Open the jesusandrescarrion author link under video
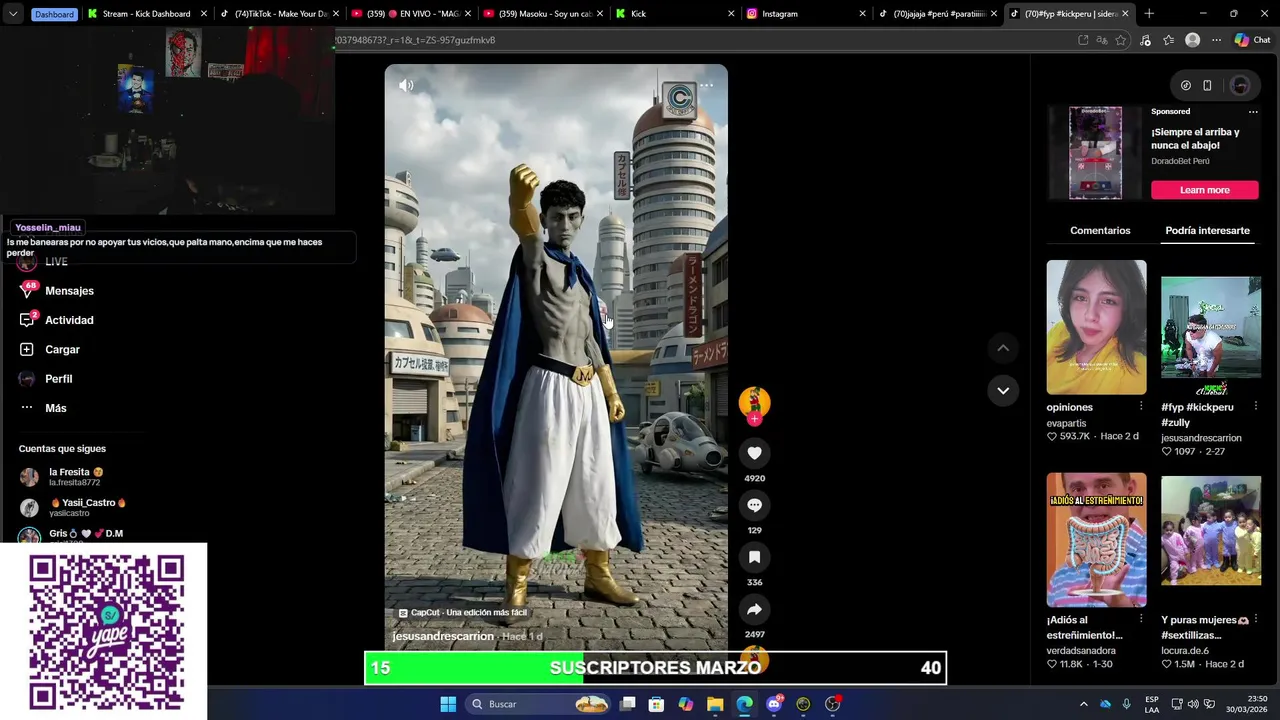Screen dimensions: 1280x720 (443, 636)
